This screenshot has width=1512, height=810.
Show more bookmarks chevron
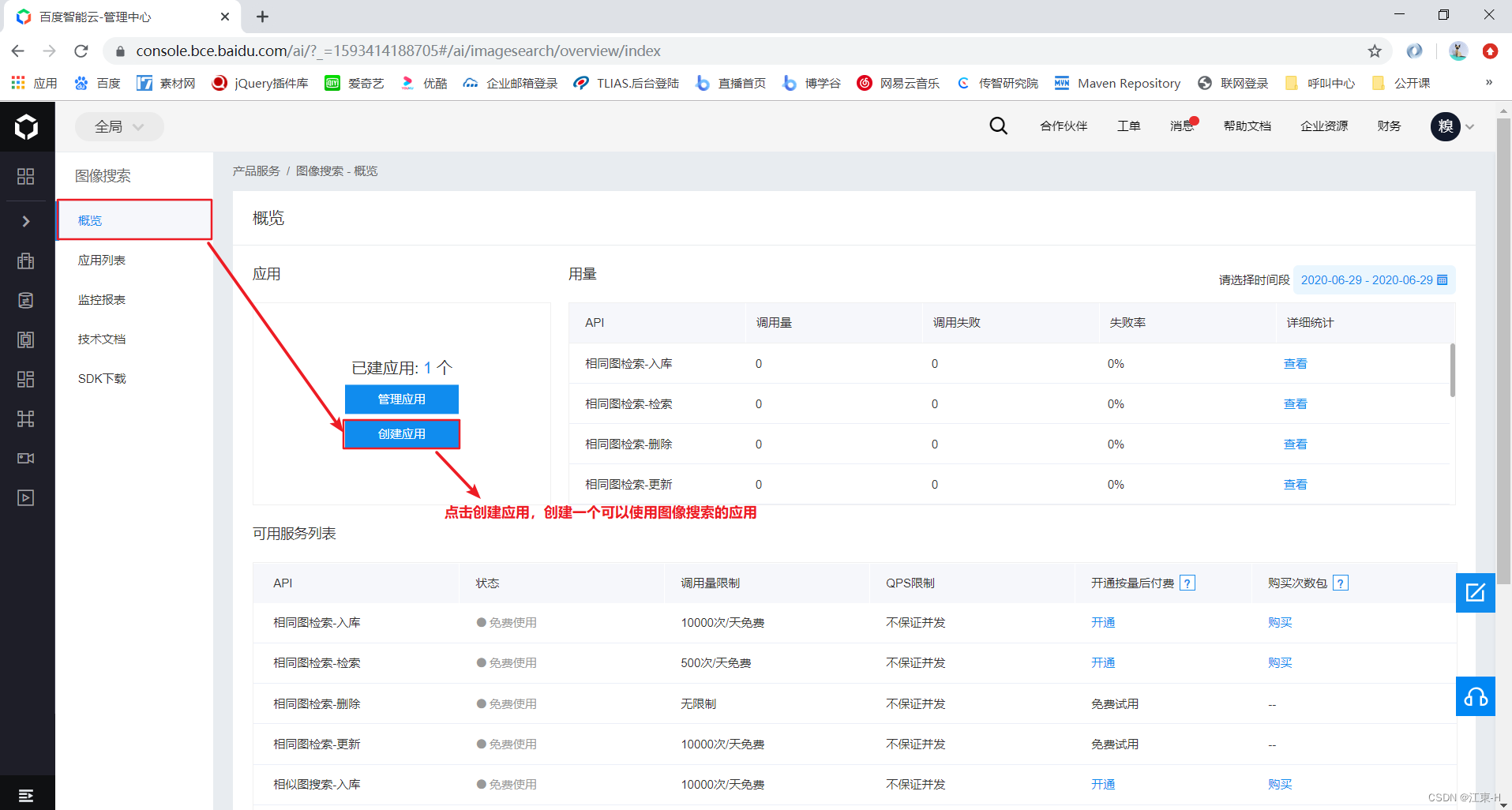(1489, 82)
